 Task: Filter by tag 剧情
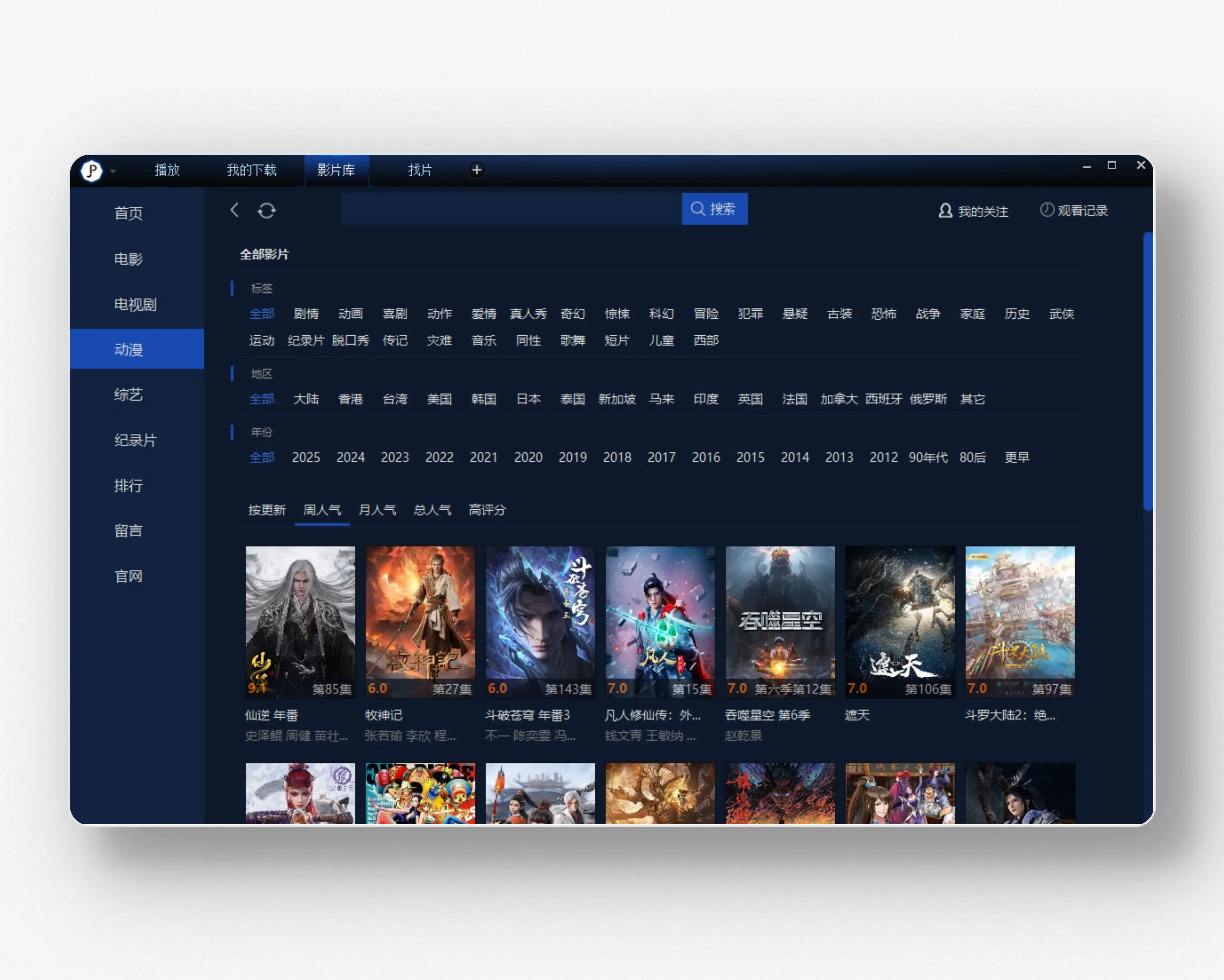point(306,314)
